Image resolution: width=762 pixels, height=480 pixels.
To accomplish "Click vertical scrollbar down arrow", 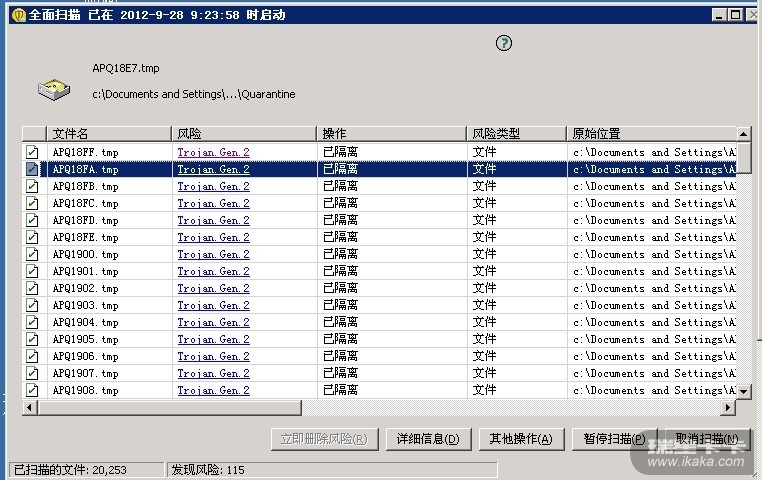I will click(x=744, y=391).
